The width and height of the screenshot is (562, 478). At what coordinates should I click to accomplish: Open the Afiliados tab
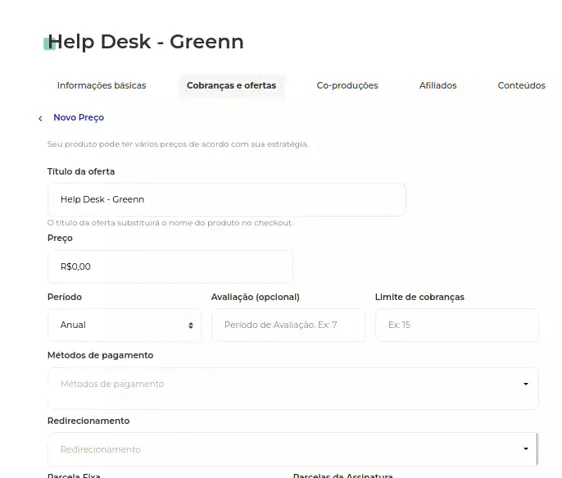(438, 86)
